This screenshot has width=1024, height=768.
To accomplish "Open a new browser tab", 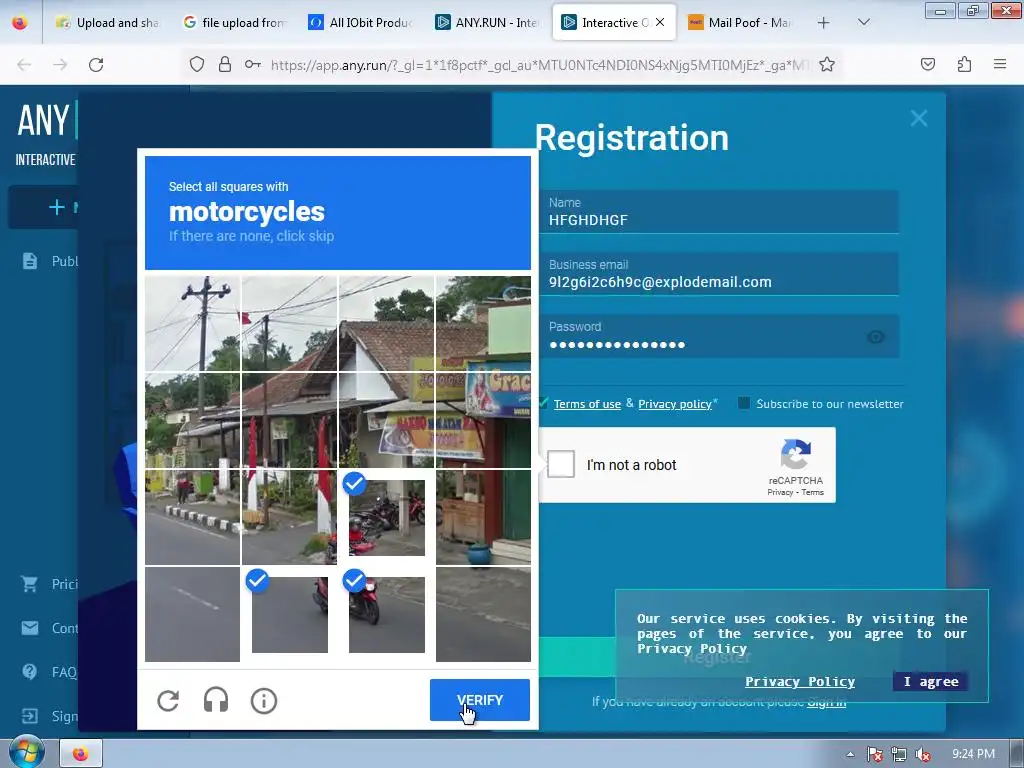I will pos(824,23).
